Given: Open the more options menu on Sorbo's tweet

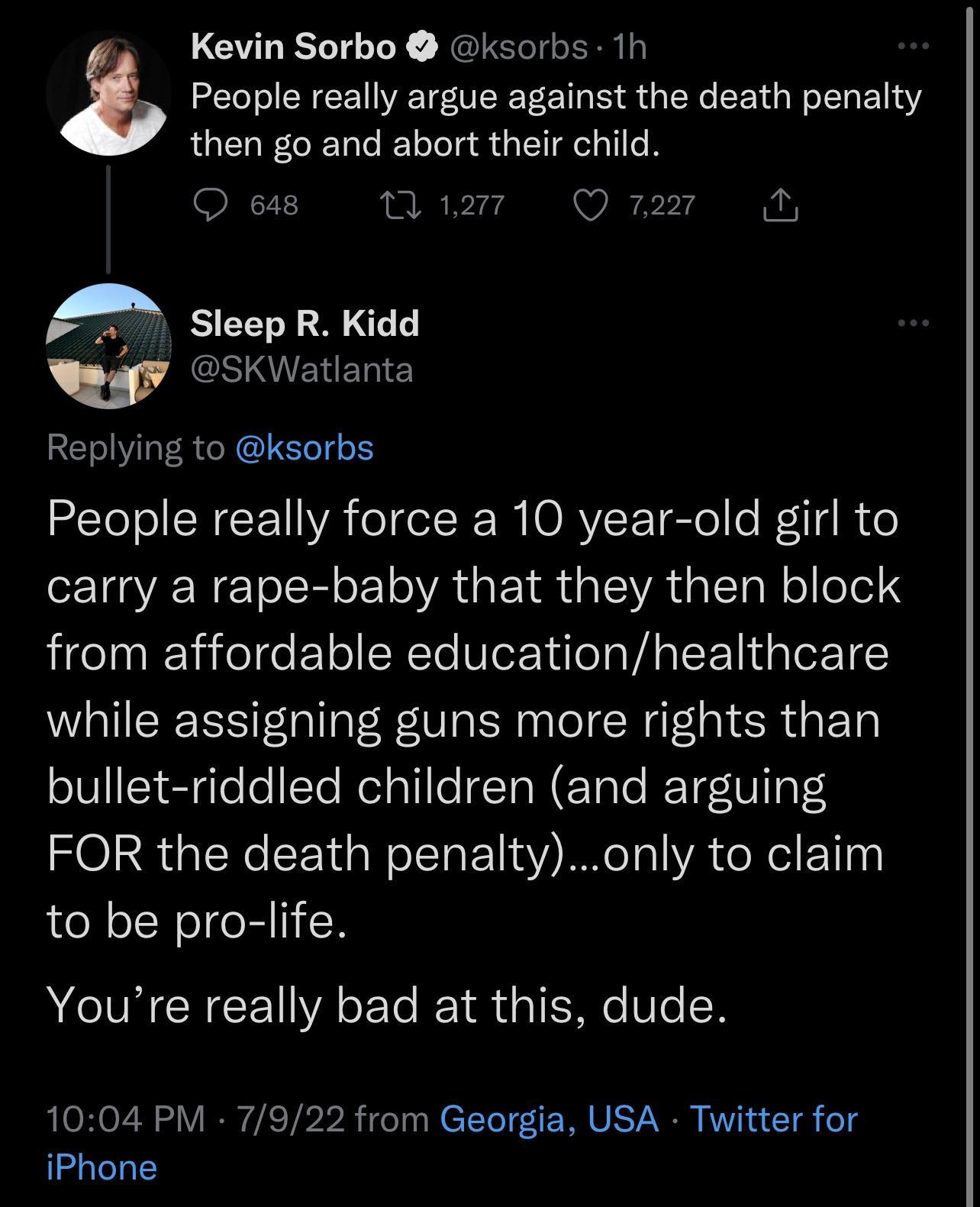Looking at the screenshot, I should [x=916, y=47].
